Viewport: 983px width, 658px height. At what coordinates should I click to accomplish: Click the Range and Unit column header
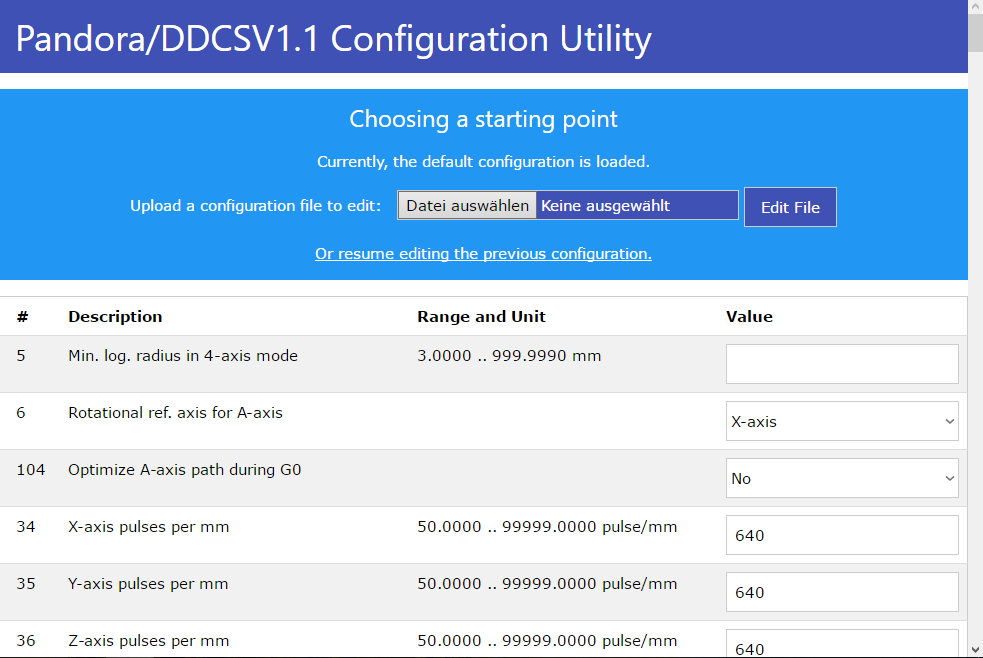[x=481, y=316]
